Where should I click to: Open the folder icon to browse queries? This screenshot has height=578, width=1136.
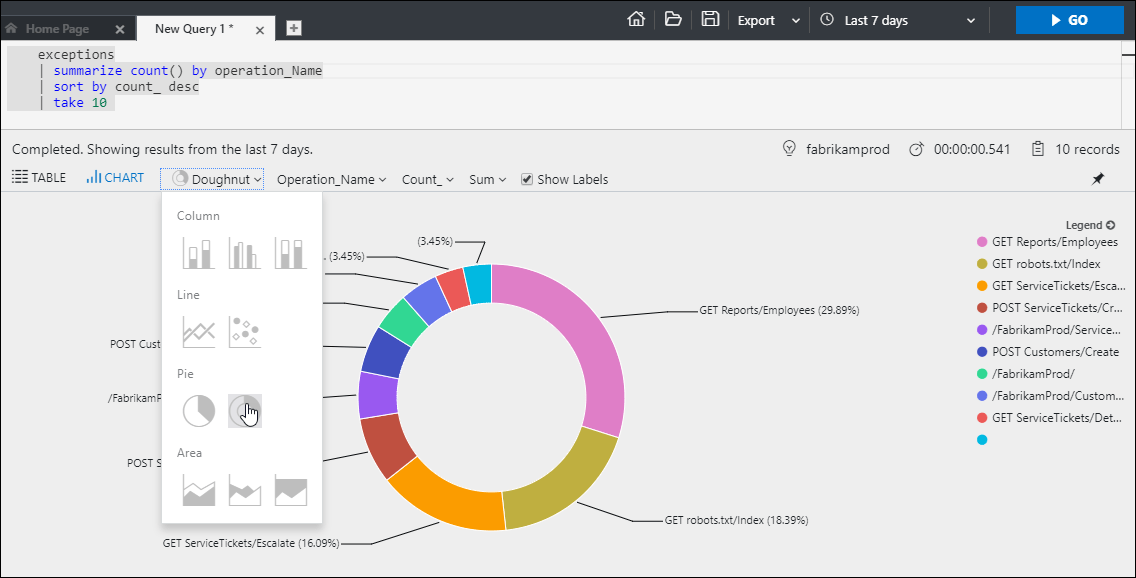[673, 18]
